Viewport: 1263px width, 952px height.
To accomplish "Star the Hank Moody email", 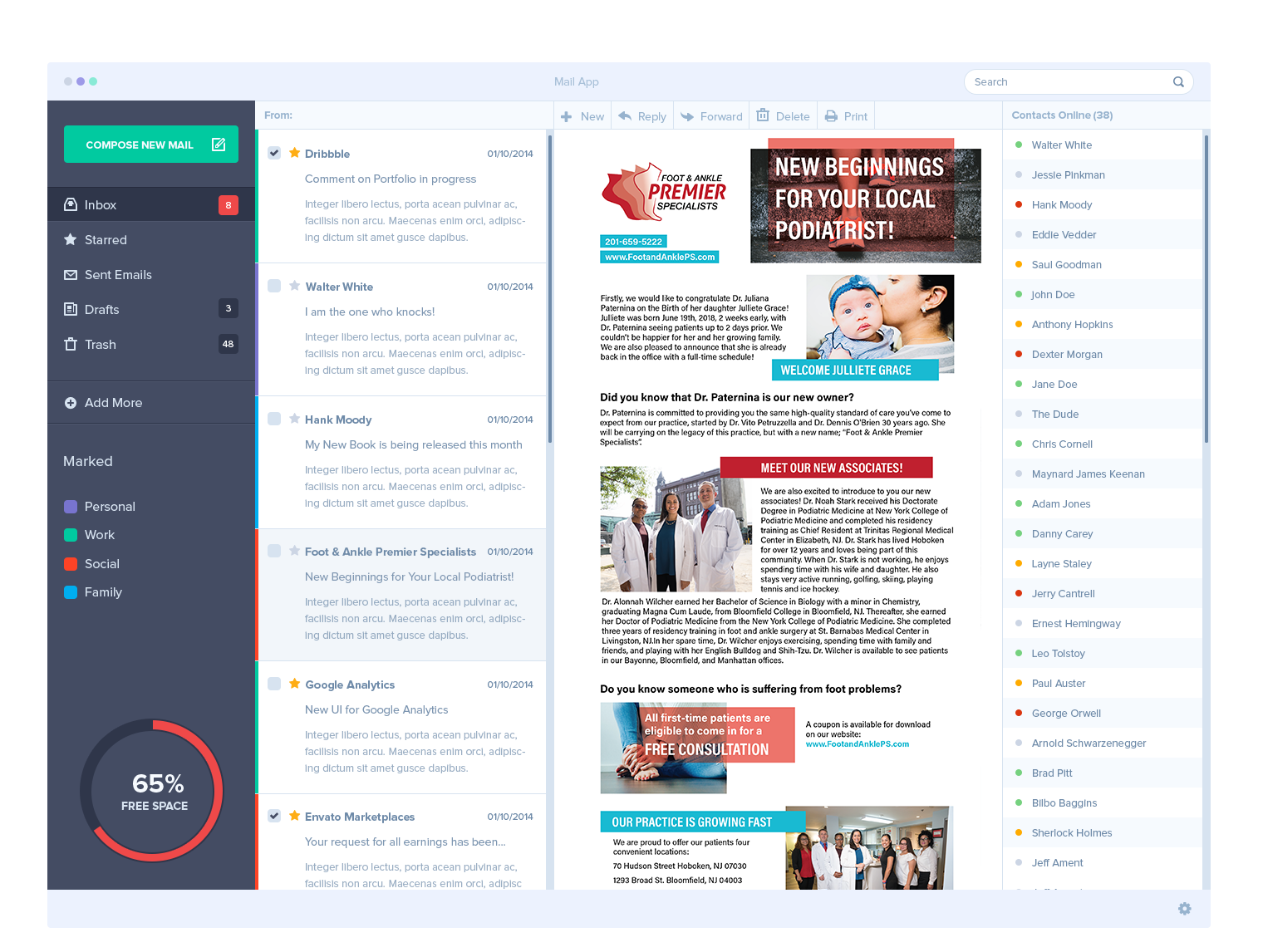I will pyautogui.click(x=294, y=419).
